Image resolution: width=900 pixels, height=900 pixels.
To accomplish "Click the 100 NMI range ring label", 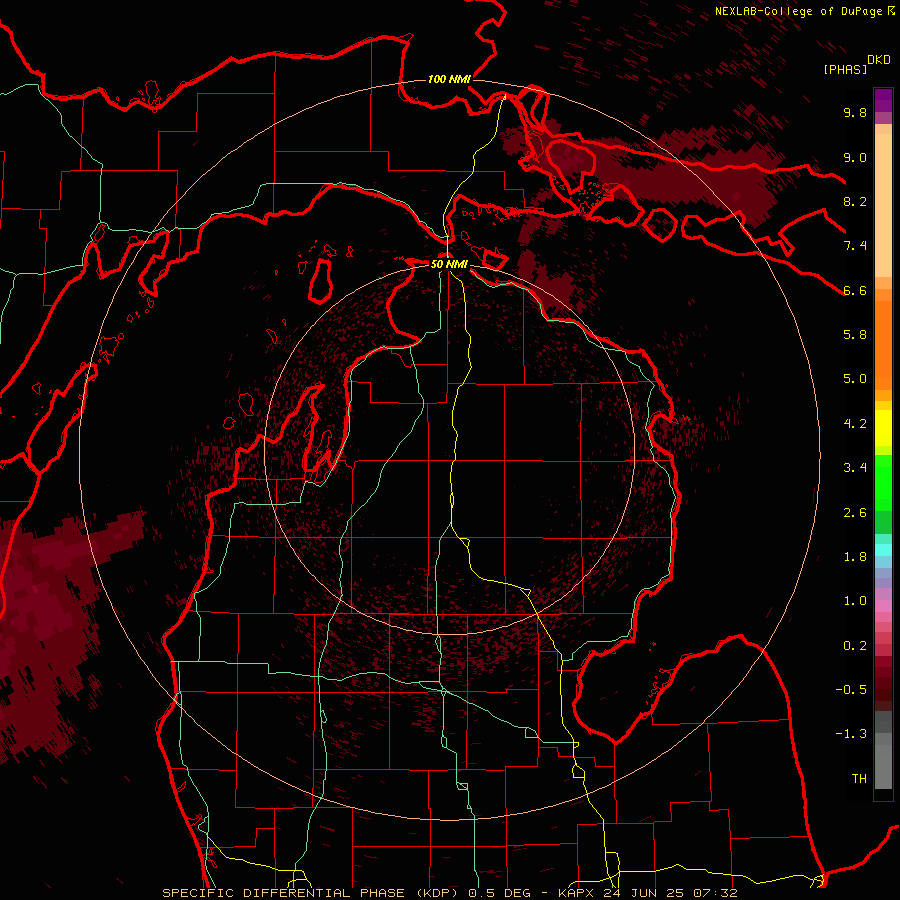I will [449, 79].
